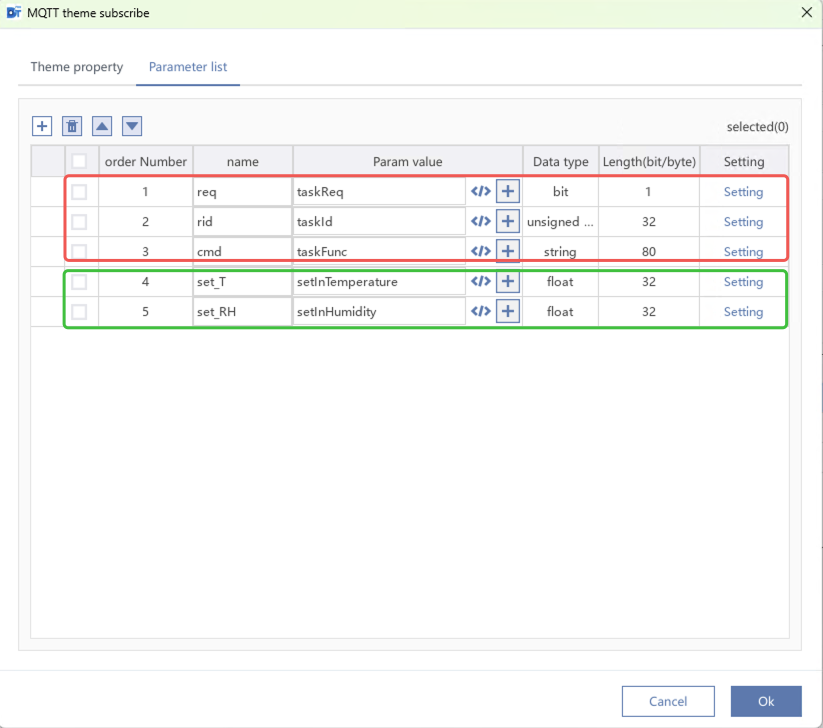Screen dimensions: 823x728
Task: Tick the checkbox for the req row
Action: pos(79,192)
